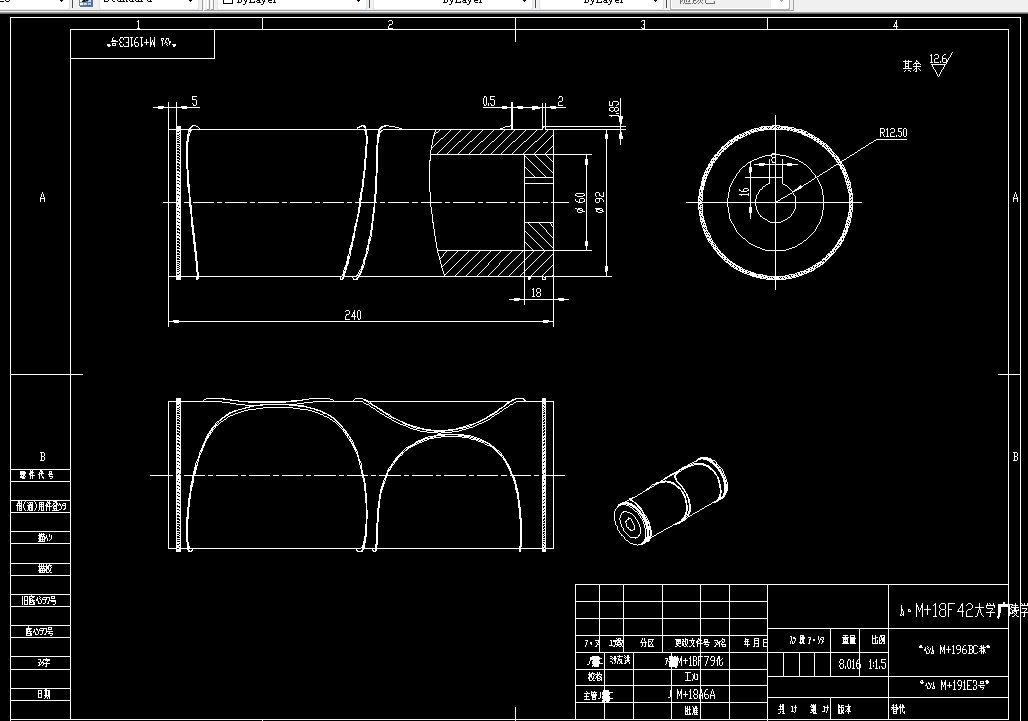Select zone row label B on right border

point(1016,456)
